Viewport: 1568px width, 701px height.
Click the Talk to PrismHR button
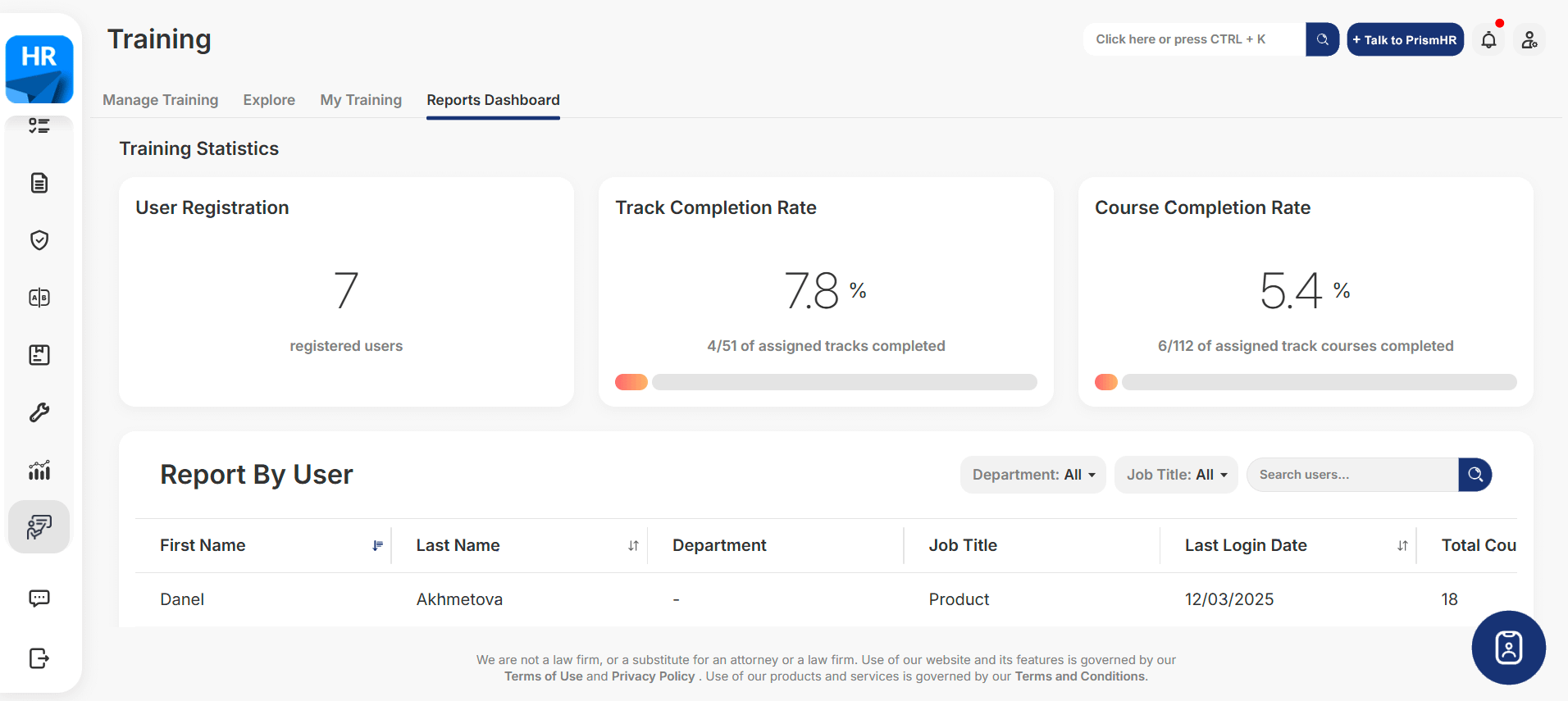pyautogui.click(x=1405, y=40)
